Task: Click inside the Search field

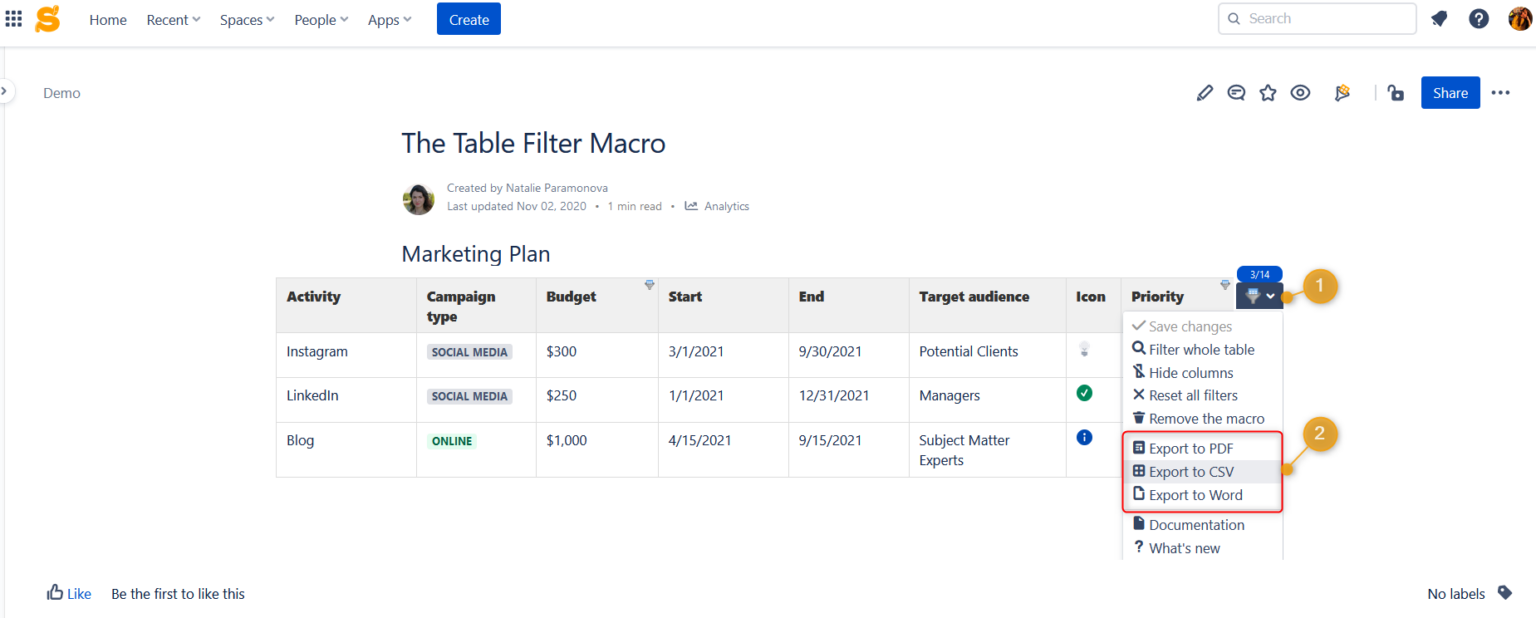Action: pos(1316,18)
